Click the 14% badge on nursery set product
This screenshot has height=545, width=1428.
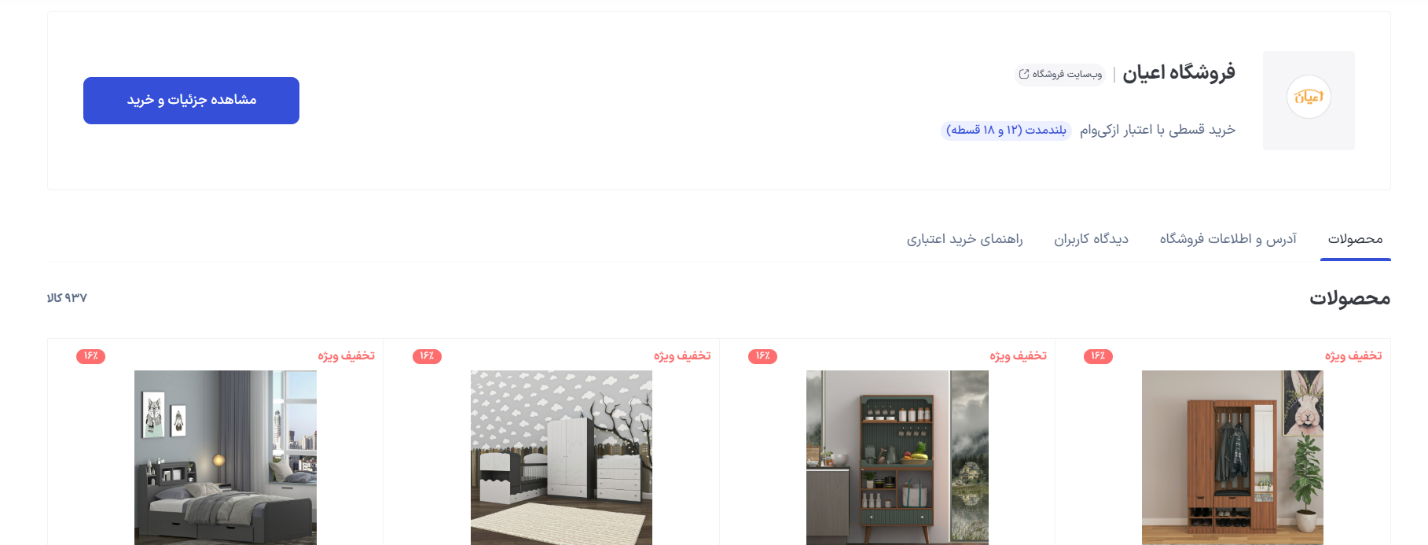tap(427, 356)
